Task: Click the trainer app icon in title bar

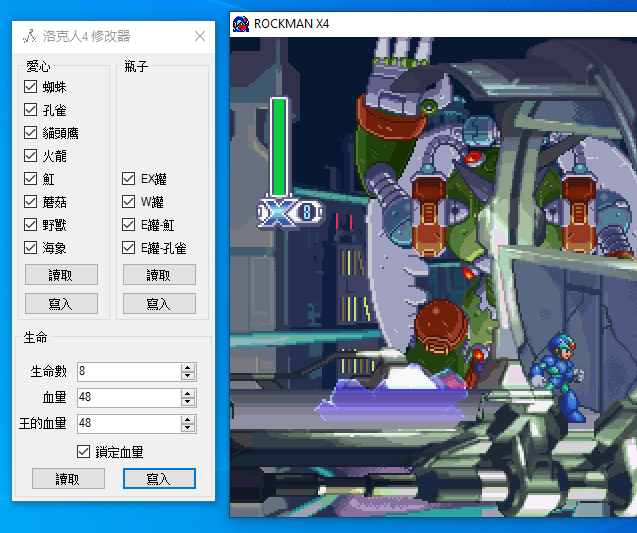Action: (x=30, y=36)
